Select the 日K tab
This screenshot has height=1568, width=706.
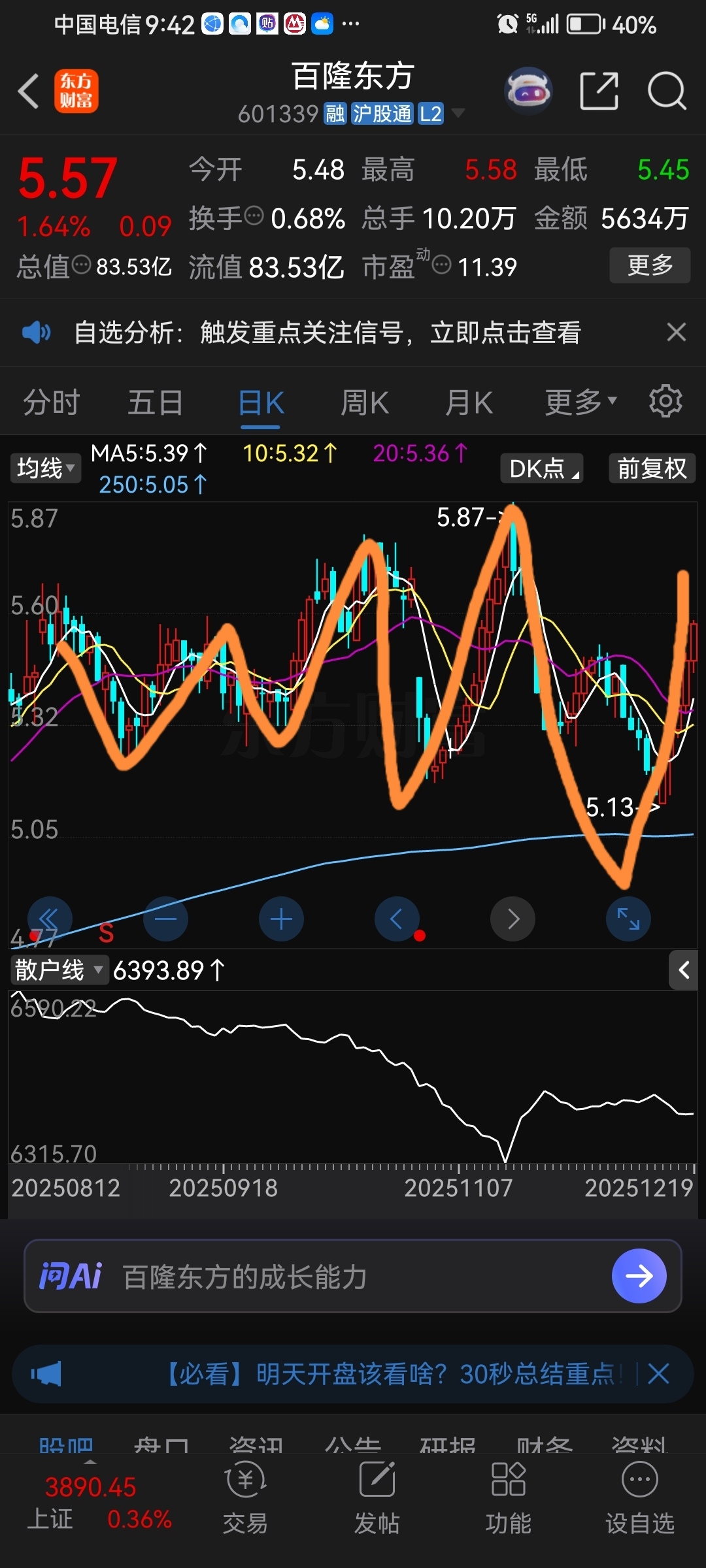(261, 403)
